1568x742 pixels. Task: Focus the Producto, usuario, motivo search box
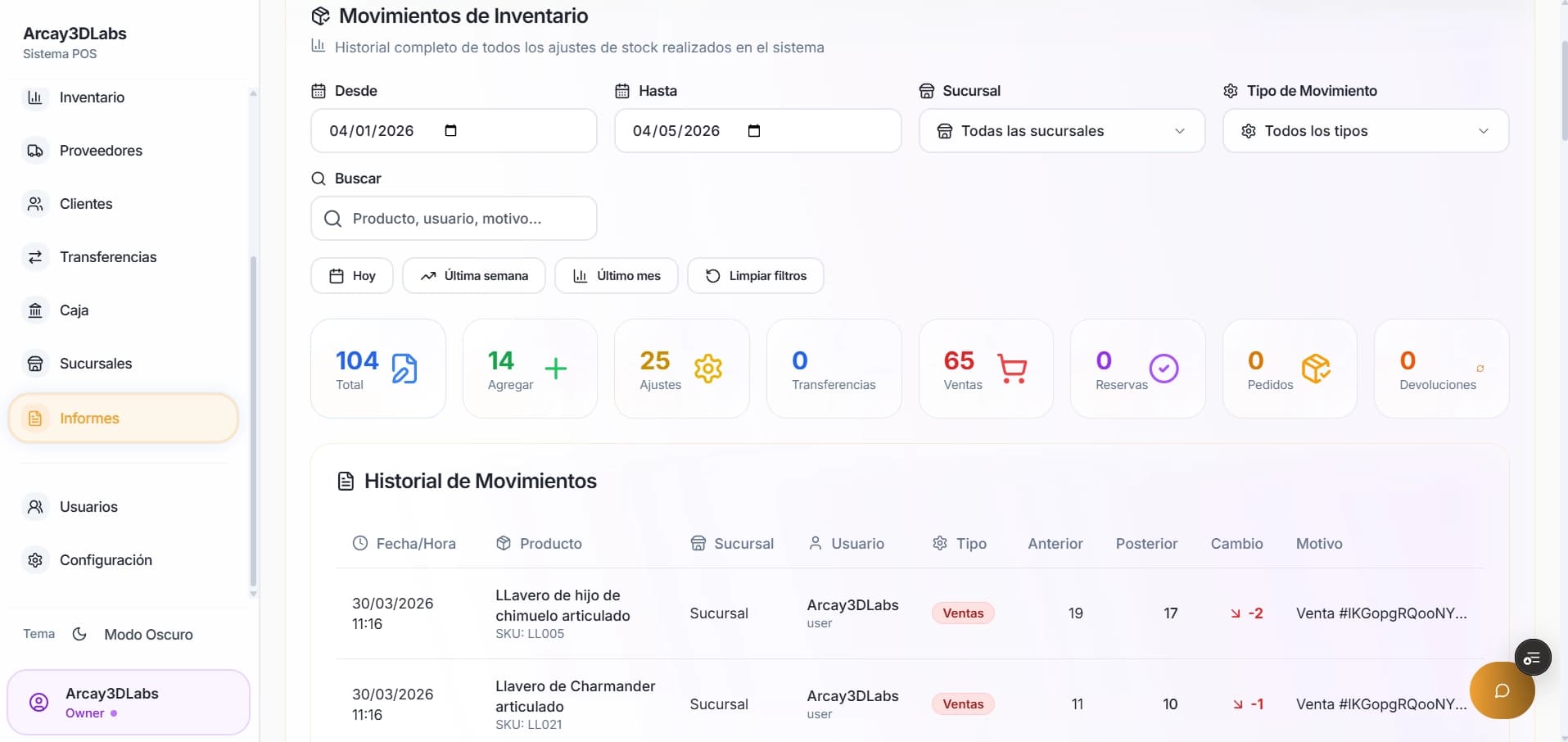pyautogui.click(x=454, y=219)
